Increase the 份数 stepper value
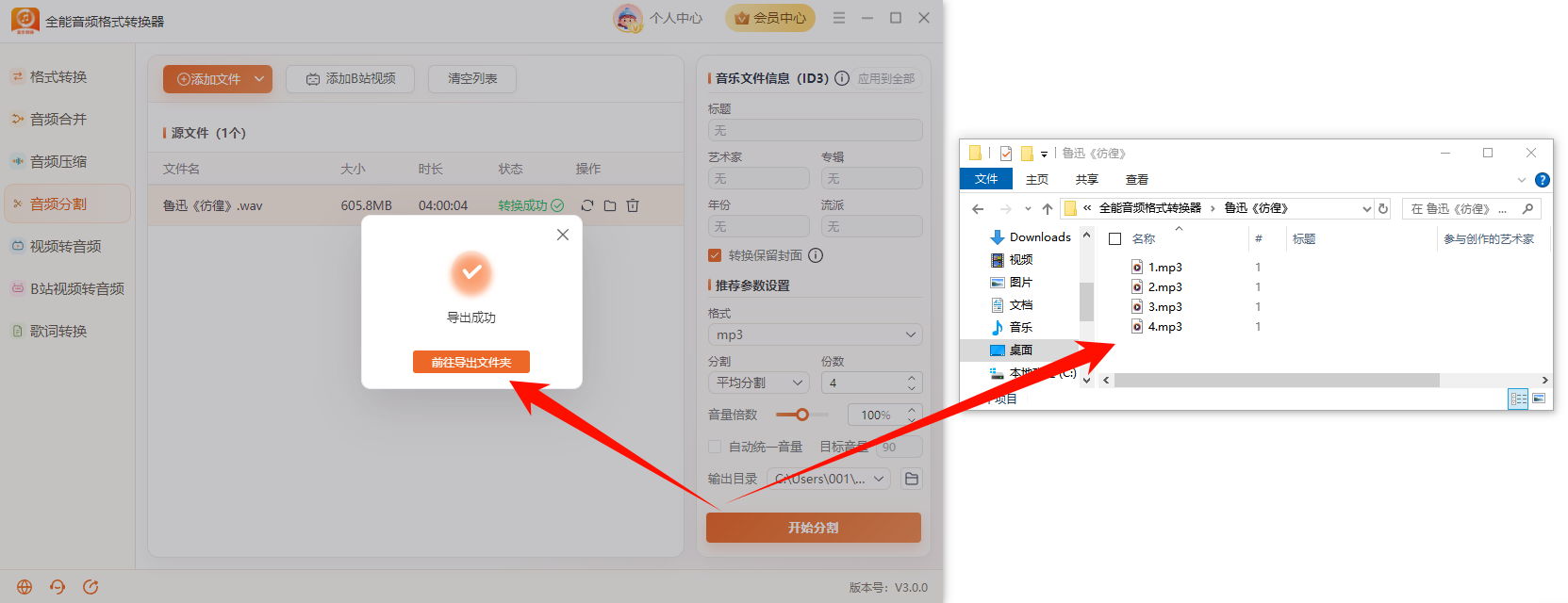Image resolution: width=1568 pixels, height=603 pixels. (912, 378)
